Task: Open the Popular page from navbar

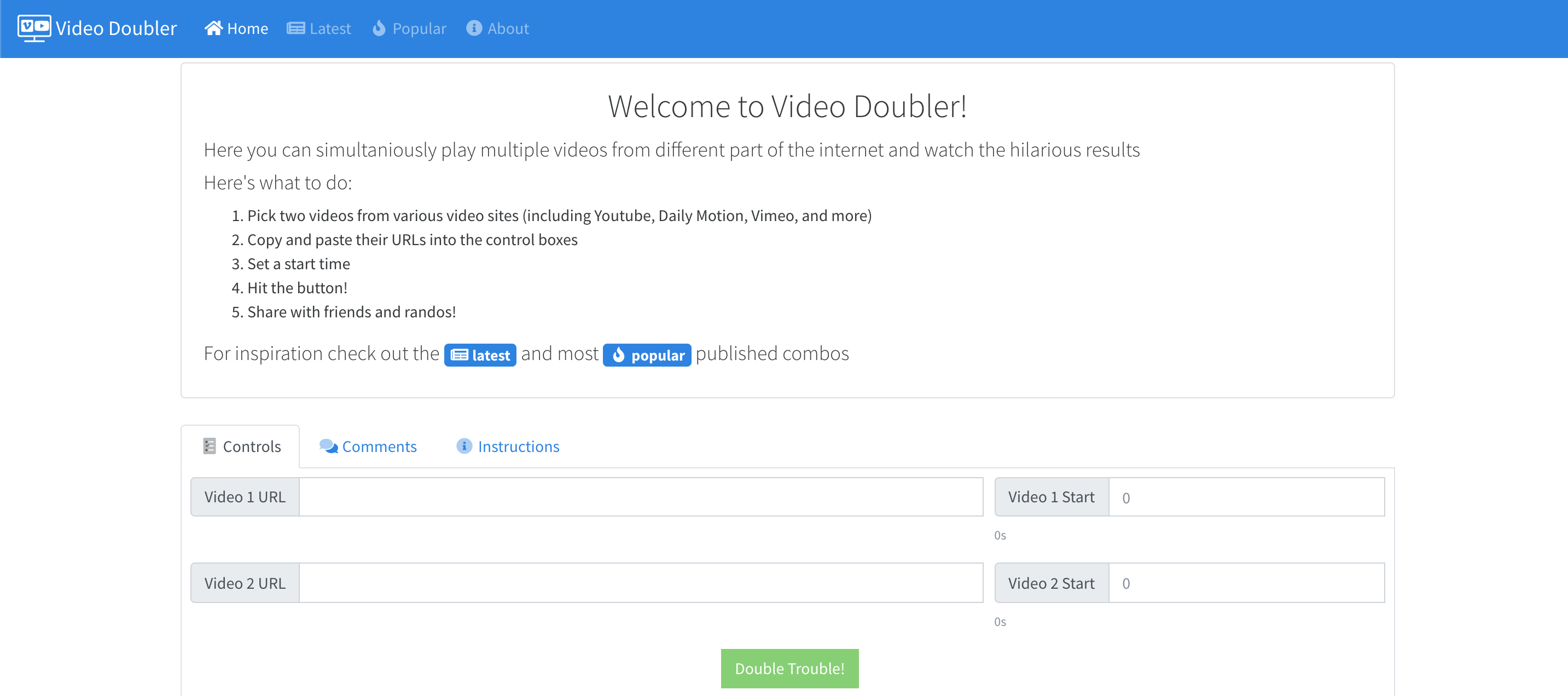Action: click(x=419, y=28)
